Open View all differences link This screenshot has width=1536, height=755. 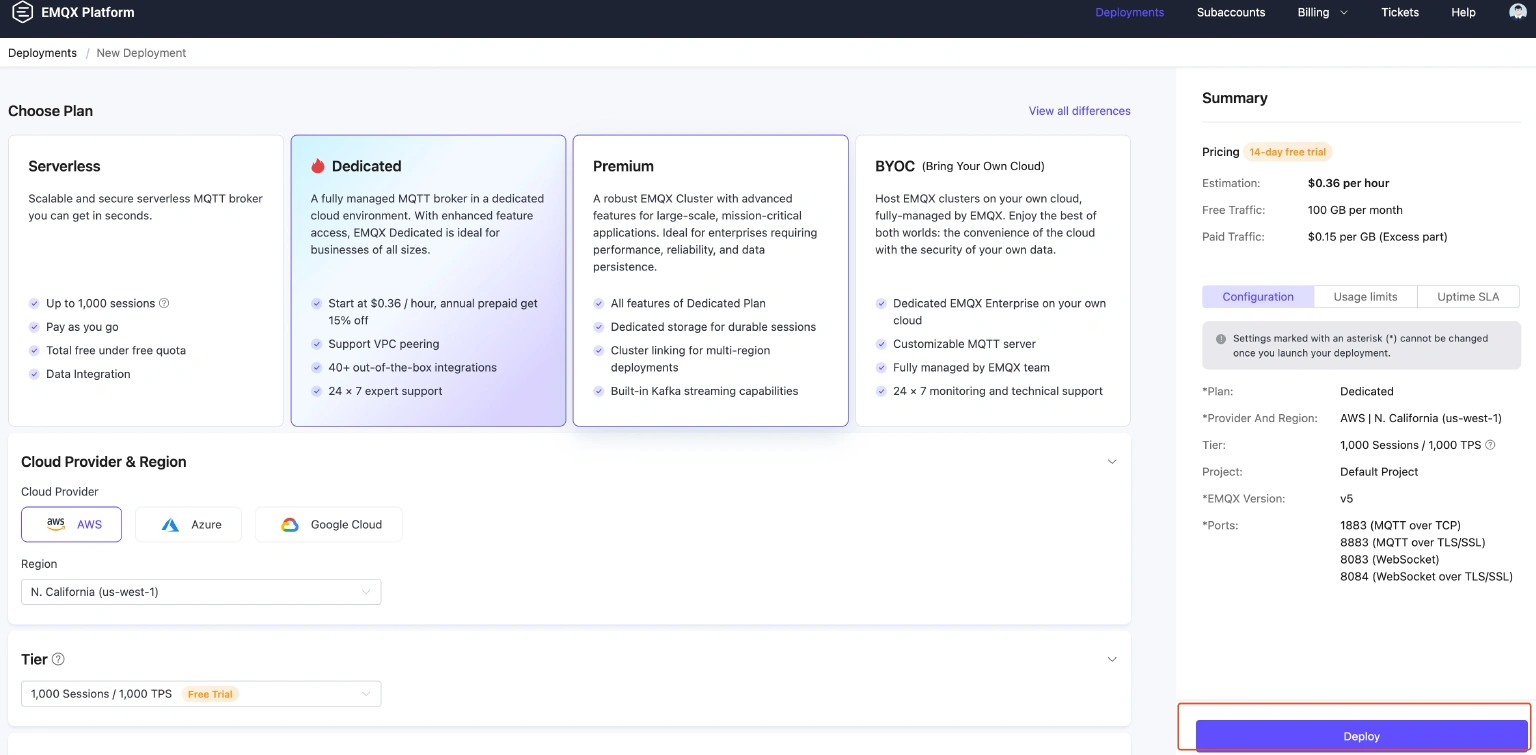pyautogui.click(x=1079, y=111)
